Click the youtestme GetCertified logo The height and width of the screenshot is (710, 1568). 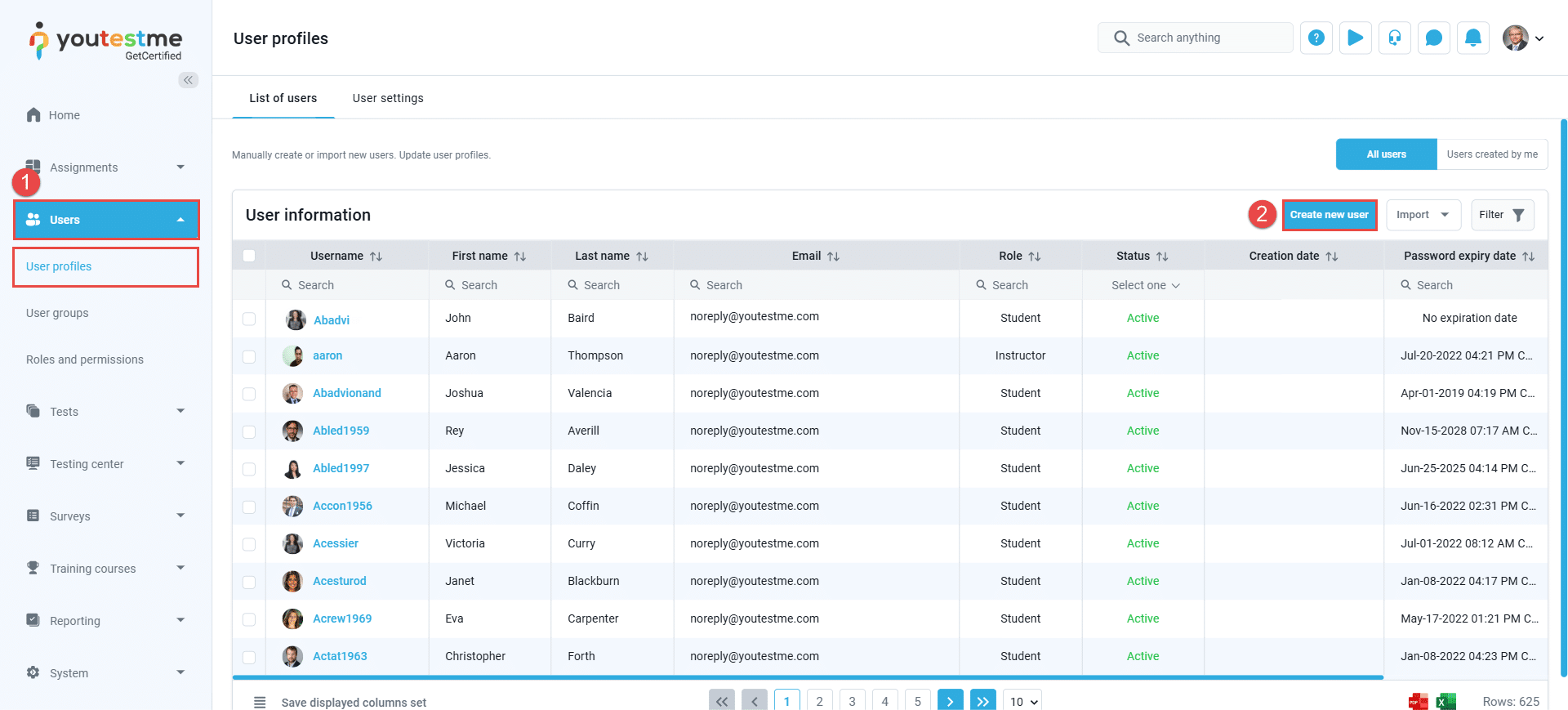[106, 41]
